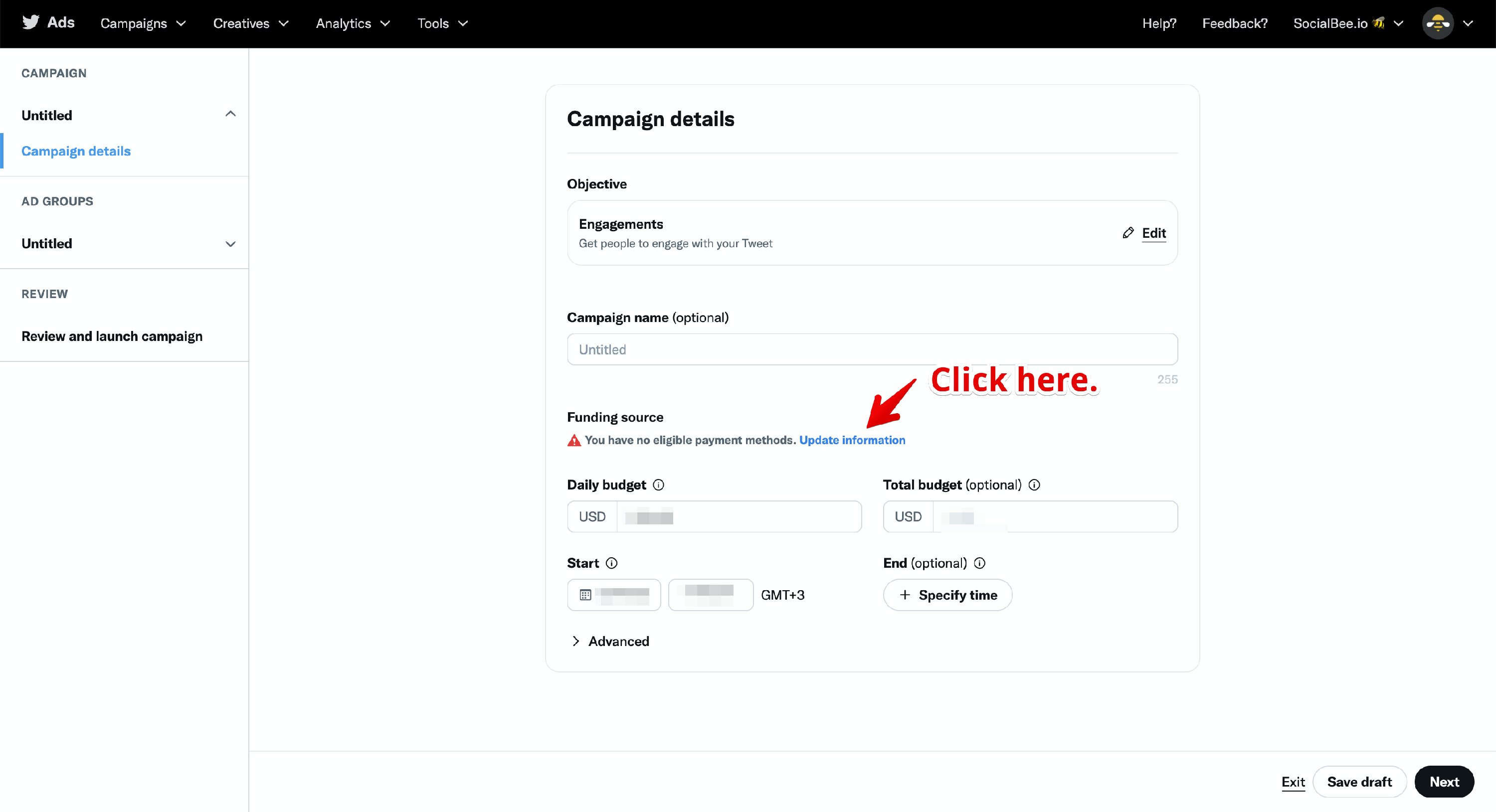
Task: Click the start time field
Action: tap(711, 595)
